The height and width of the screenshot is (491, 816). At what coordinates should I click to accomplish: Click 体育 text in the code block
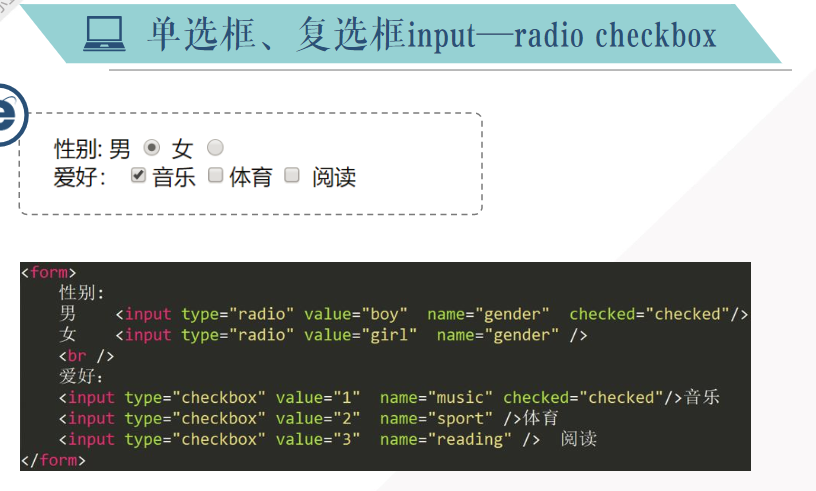click(x=541, y=418)
